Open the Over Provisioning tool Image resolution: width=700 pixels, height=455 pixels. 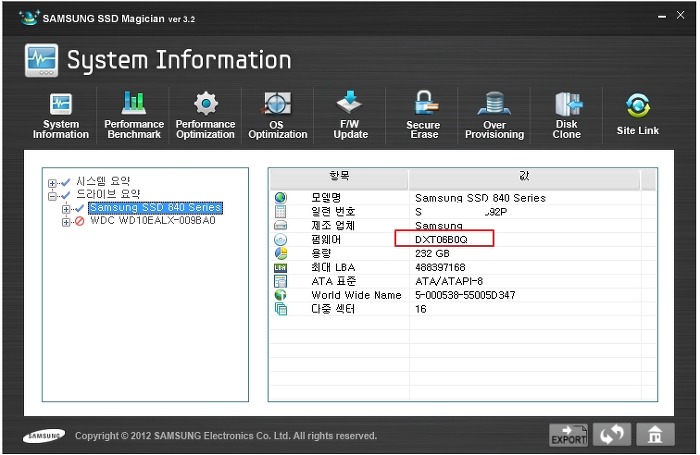coord(494,116)
